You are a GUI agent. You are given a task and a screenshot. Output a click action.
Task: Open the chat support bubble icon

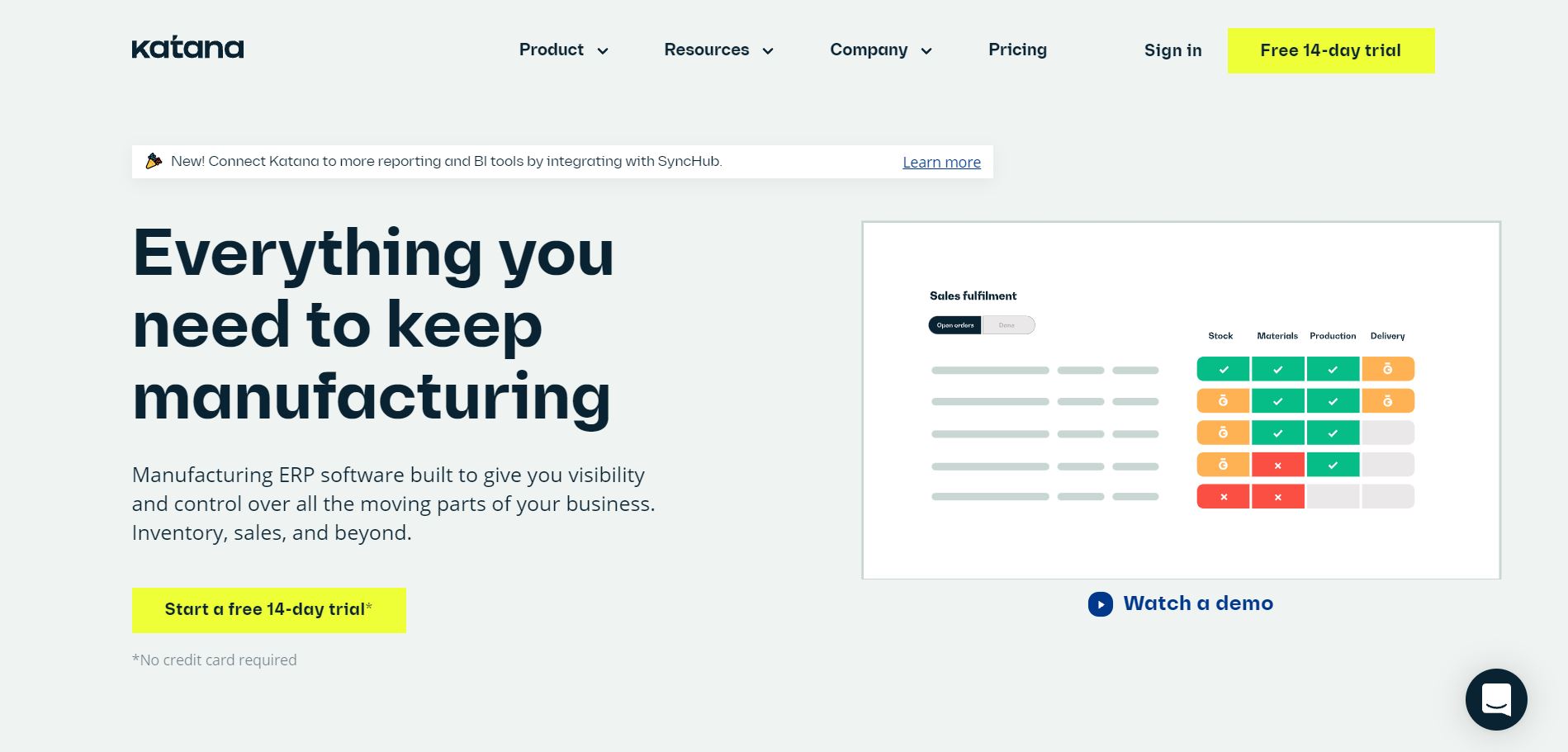coord(1497,699)
